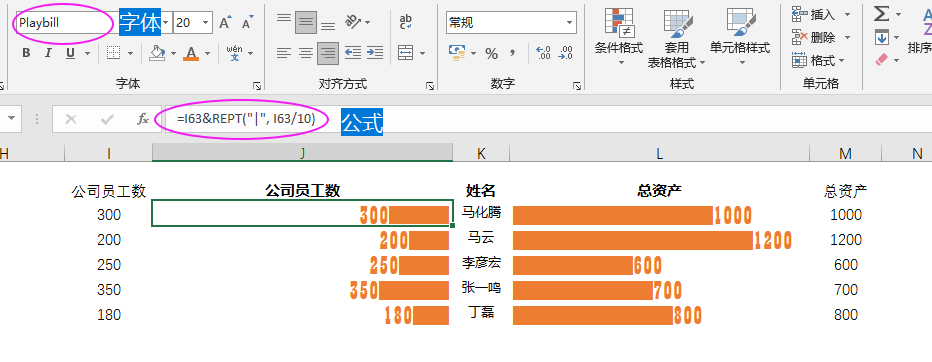Select column L header

659,153
